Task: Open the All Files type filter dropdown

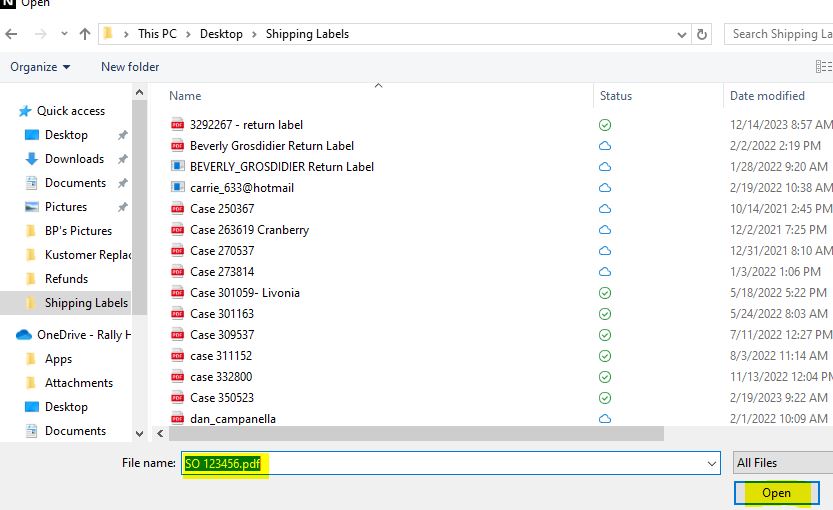Action: tap(783, 463)
